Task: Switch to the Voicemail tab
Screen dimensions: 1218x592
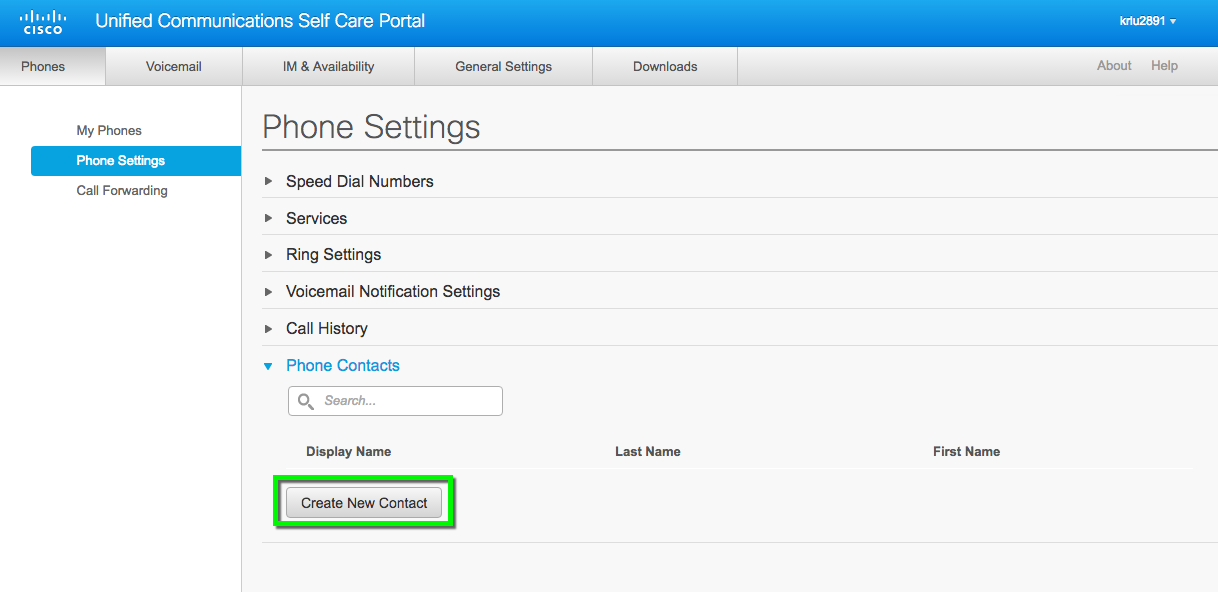Action: [x=174, y=66]
